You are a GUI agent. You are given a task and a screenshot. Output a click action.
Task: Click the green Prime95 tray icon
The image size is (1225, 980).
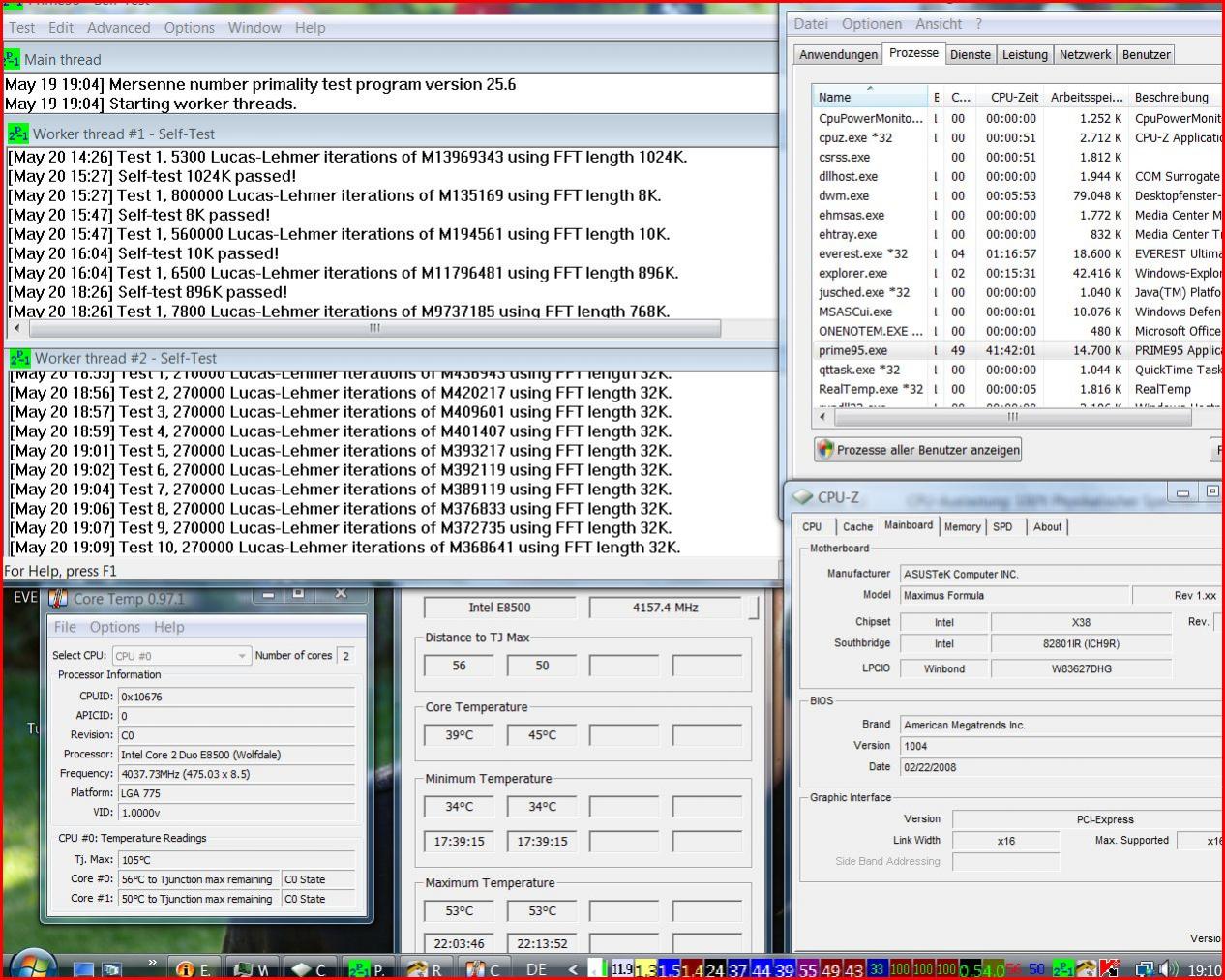1062,968
